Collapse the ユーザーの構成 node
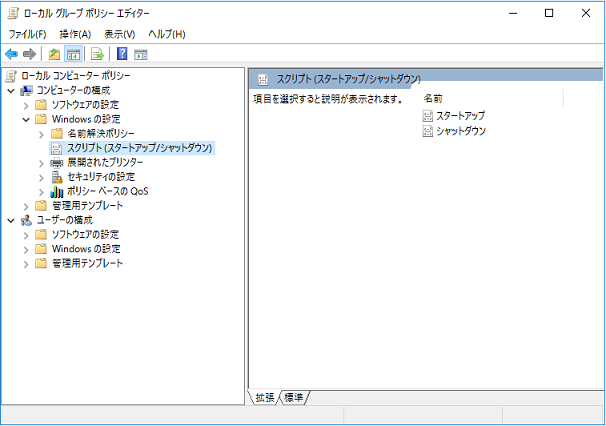The height and width of the screenshot is (426, 606). coord(11,220)
